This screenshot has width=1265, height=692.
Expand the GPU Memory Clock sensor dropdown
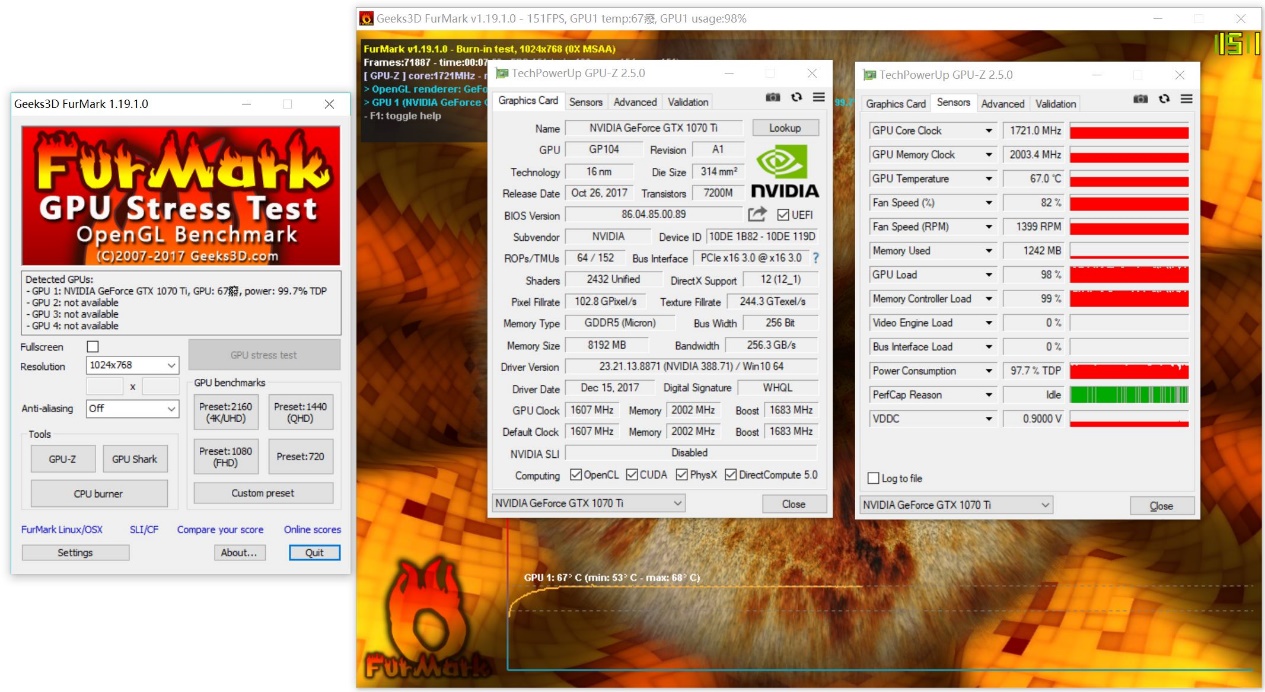coord(989,155)
